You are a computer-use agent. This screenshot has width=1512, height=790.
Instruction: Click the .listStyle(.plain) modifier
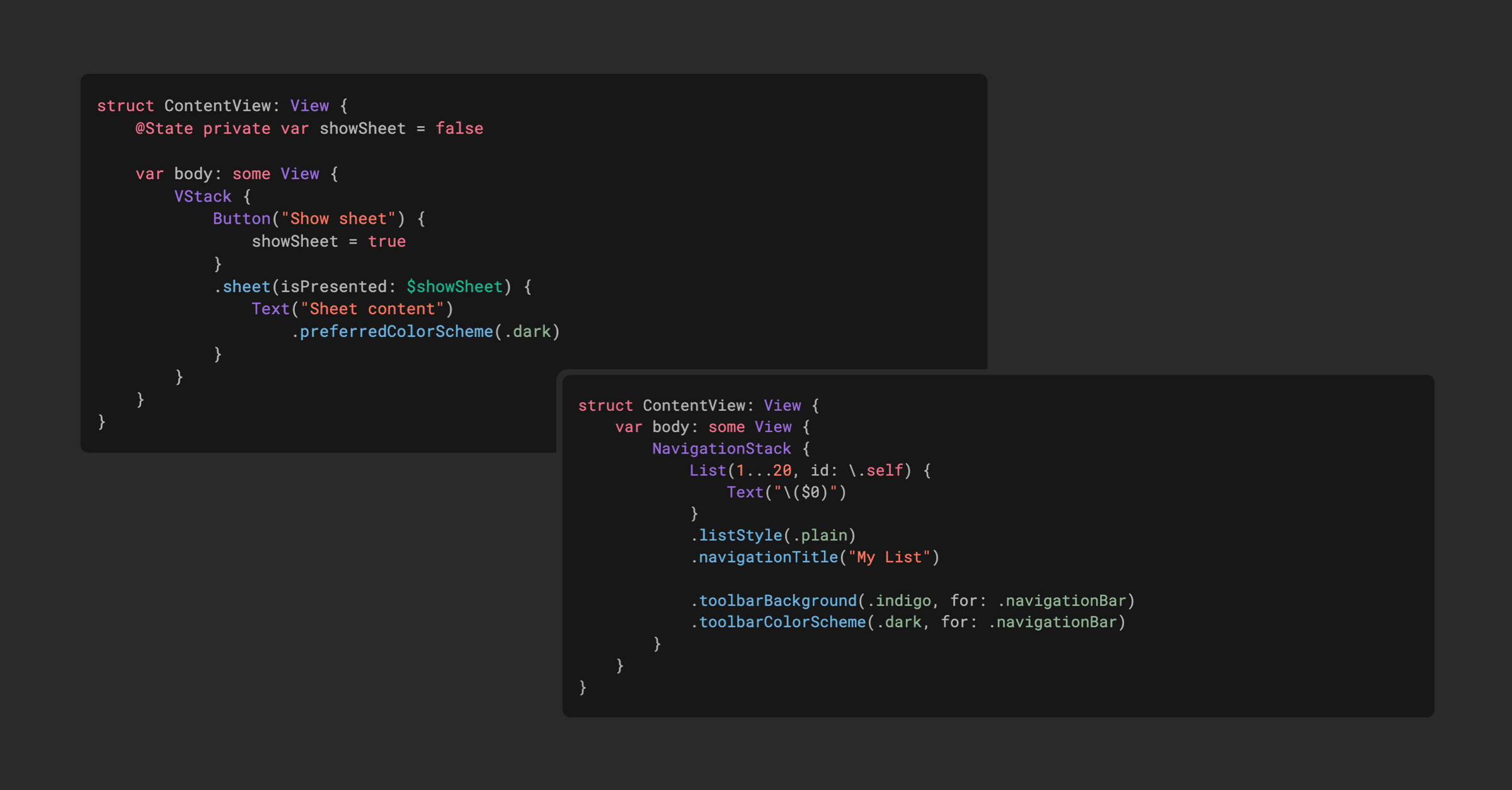(x=772, y=535)
